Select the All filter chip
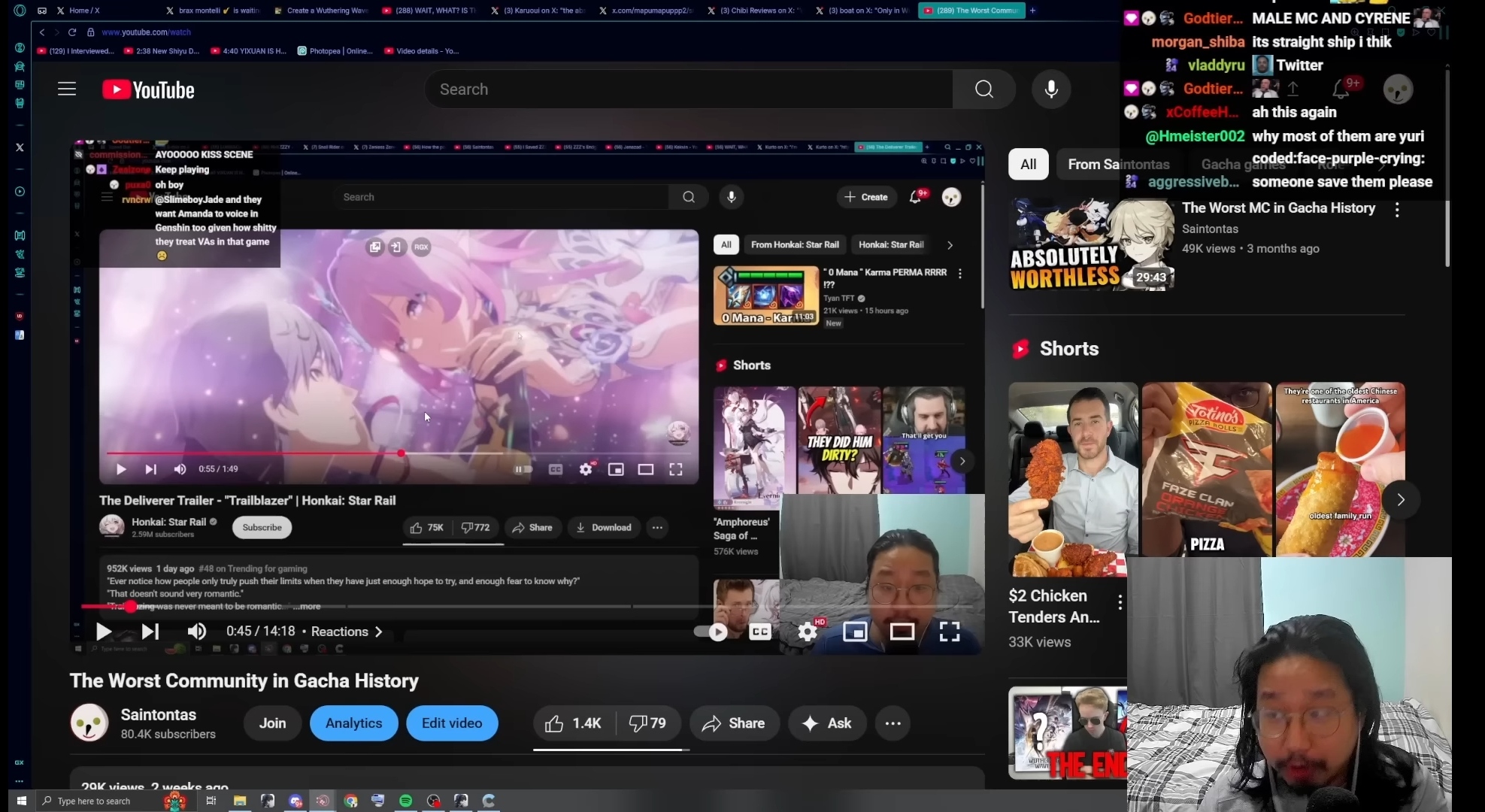This screenshot has width=1485, height=812. 1028,164
